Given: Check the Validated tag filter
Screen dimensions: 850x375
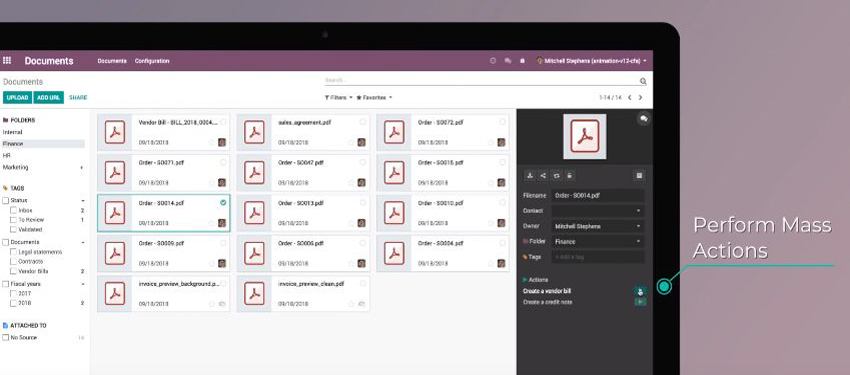Looking at the screenshot, I should (x=14, y=230).
